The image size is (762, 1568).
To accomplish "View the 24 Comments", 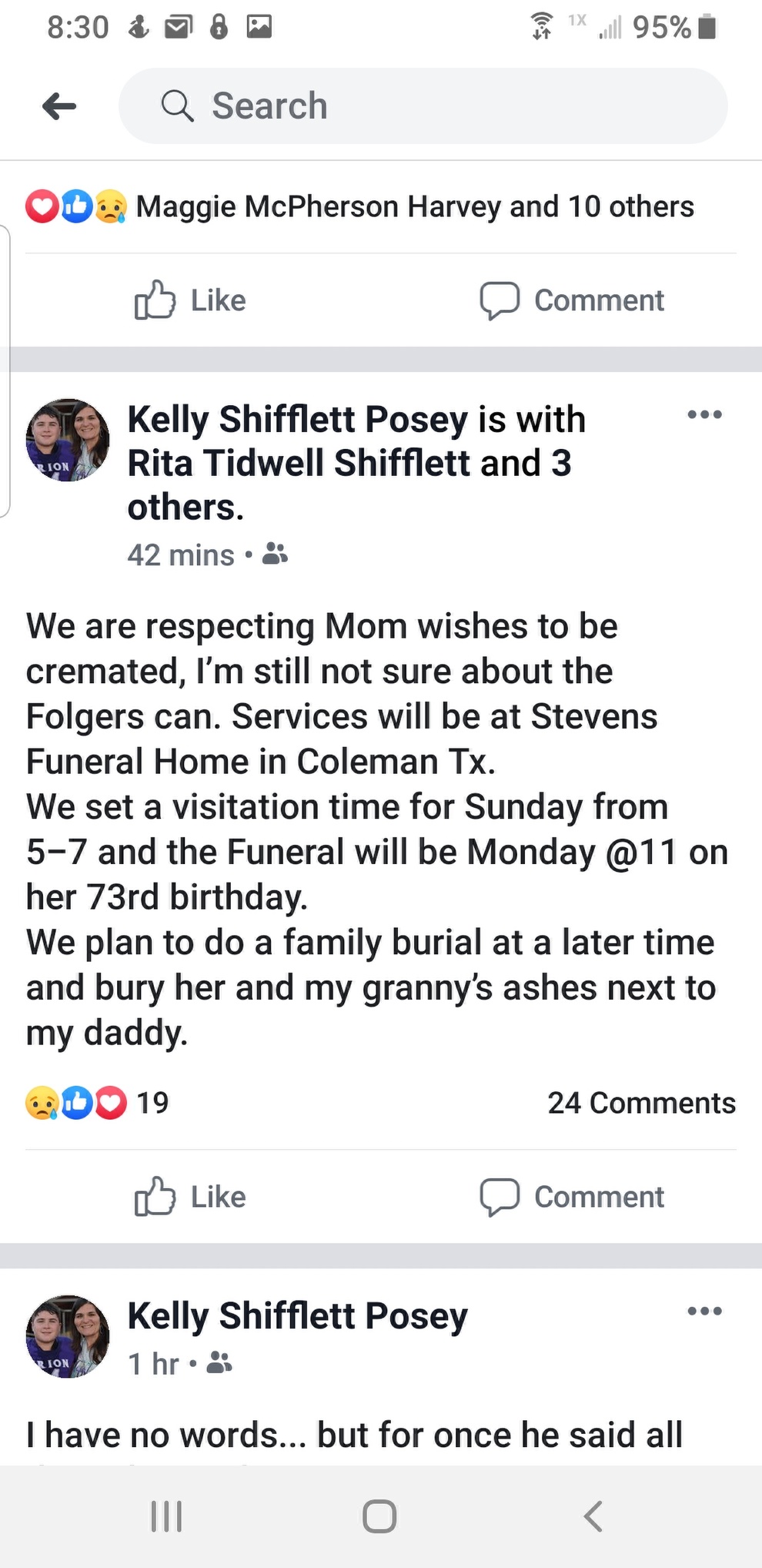I will 641,1103.
